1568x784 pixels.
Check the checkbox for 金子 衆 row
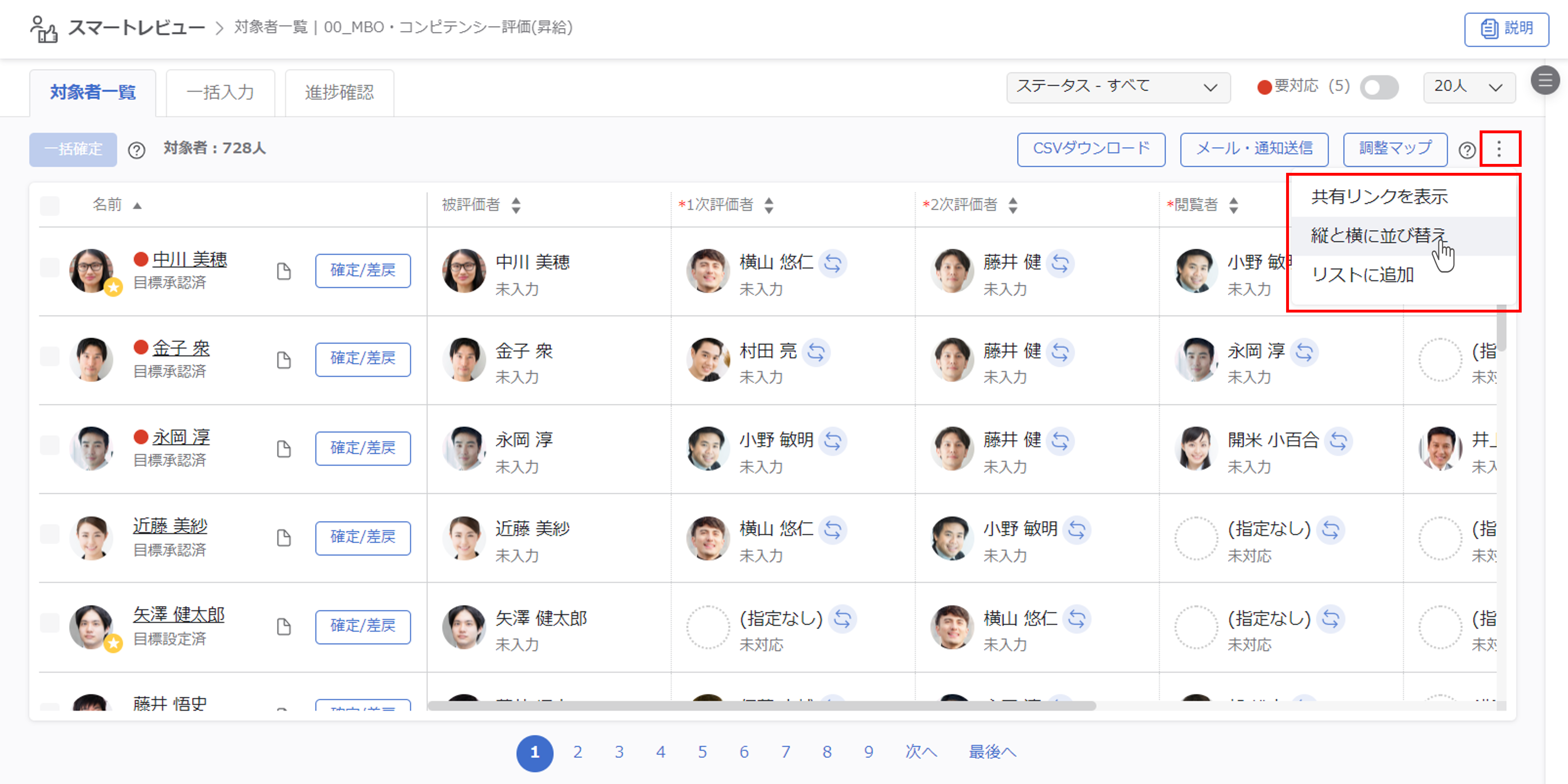[50, 357]
